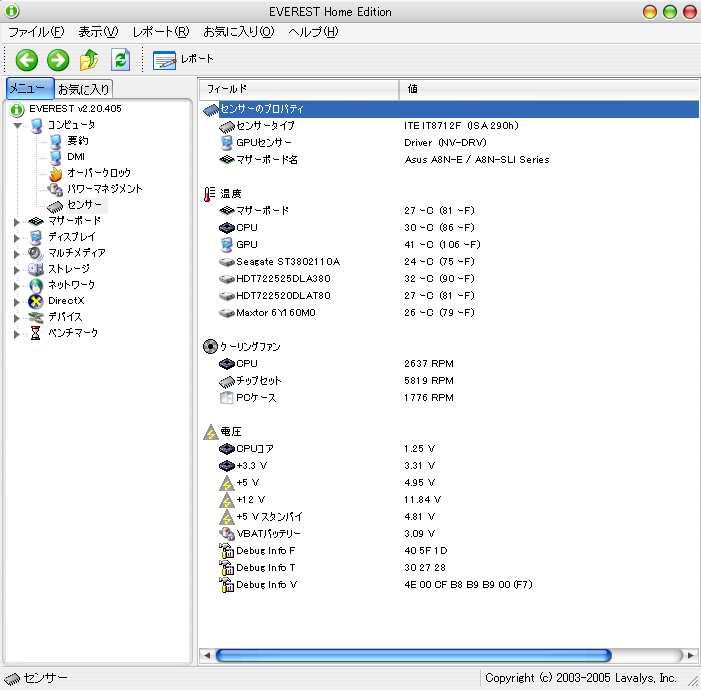Select the GPUセンサー row
Screen dimensions: 701x690
tap(450, 143)
